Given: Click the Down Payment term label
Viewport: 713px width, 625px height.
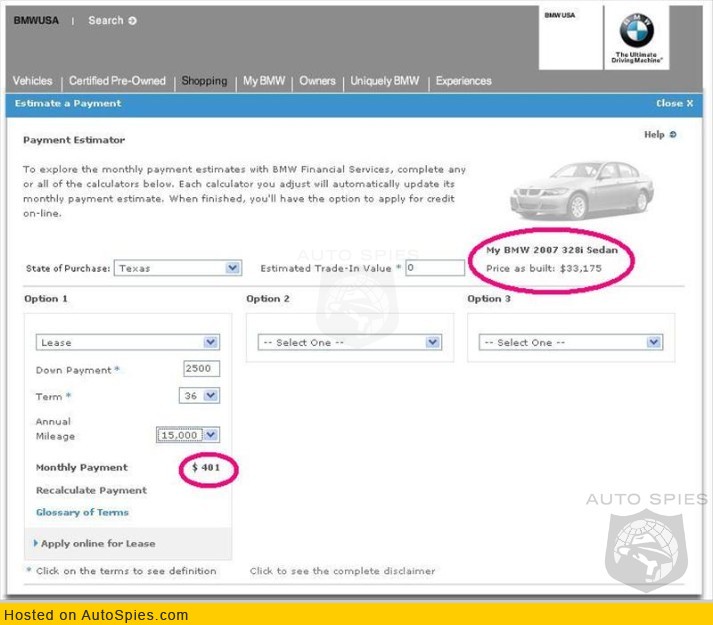Looking at the screenshot, I should pyautogui.click(x=74, y=370).
